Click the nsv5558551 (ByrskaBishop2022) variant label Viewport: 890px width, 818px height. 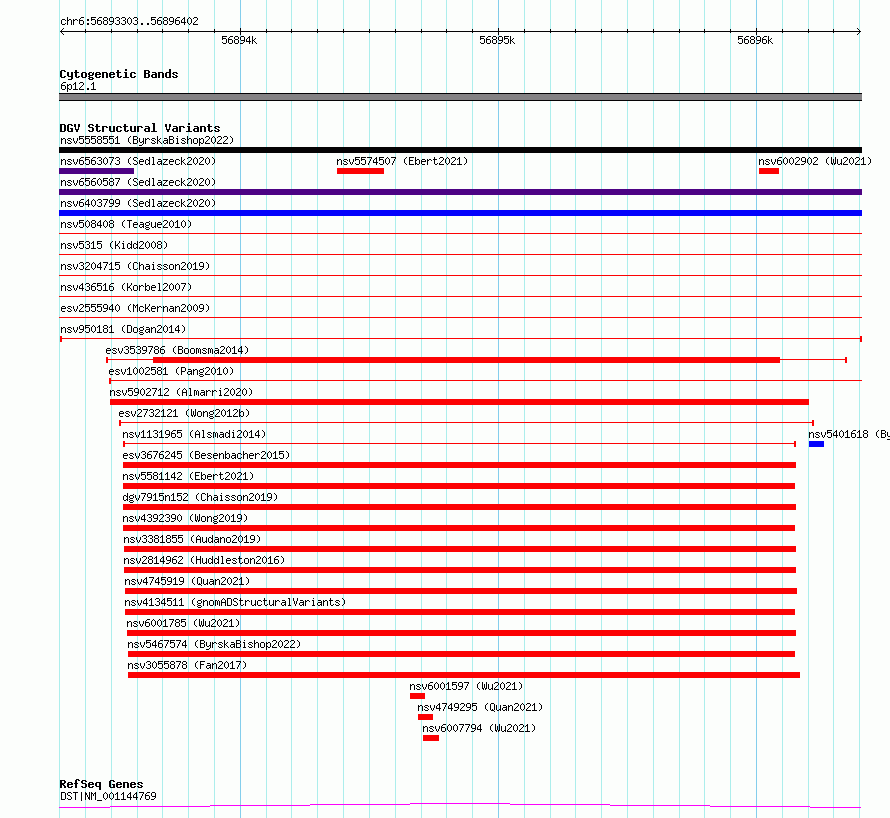[147, 140]
